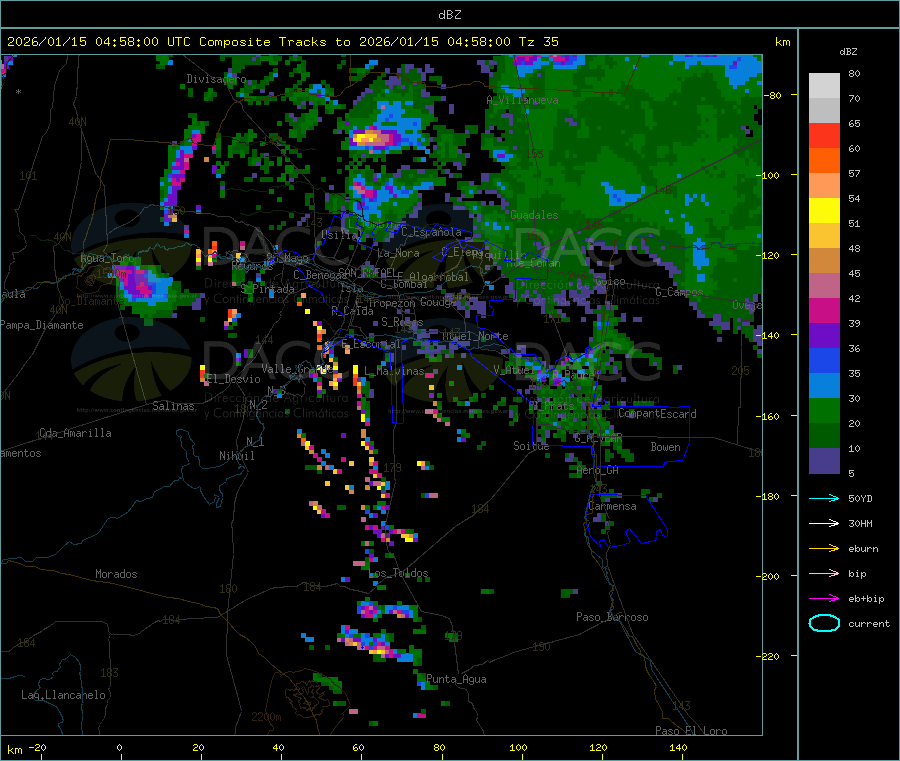
Task: Click the '-220' tick on the vertical axis
Action: [x=770, y=657]
